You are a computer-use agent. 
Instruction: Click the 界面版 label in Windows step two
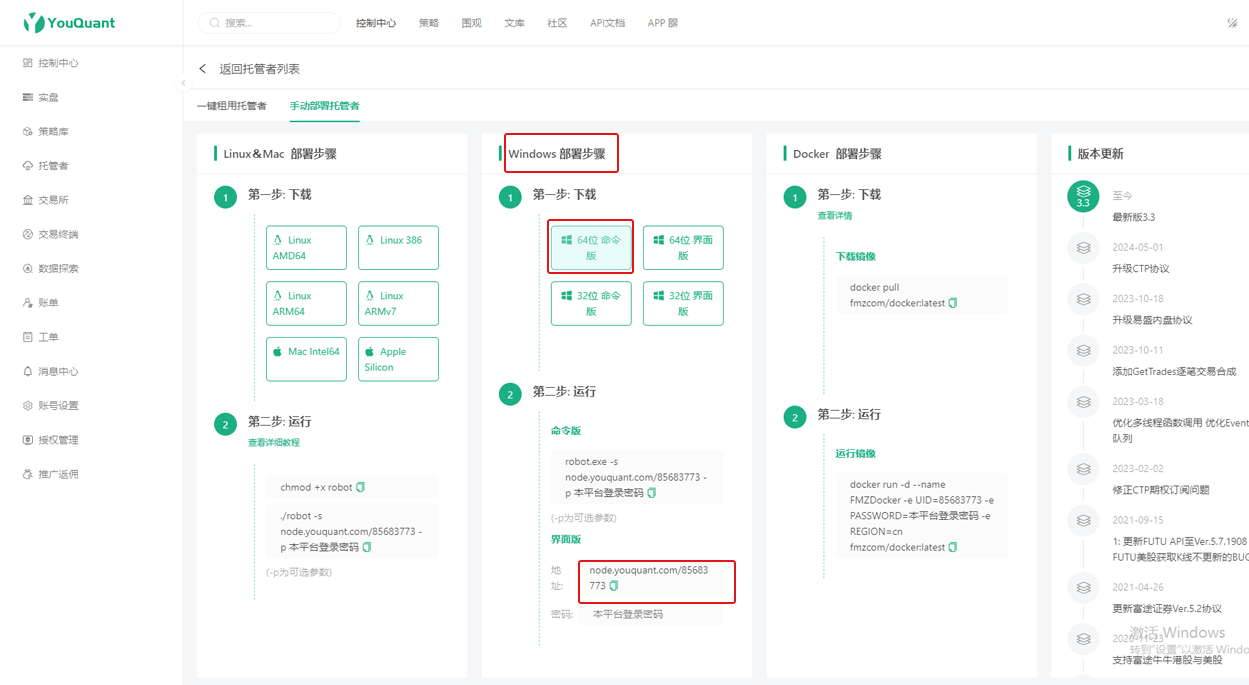coord(566,540)
